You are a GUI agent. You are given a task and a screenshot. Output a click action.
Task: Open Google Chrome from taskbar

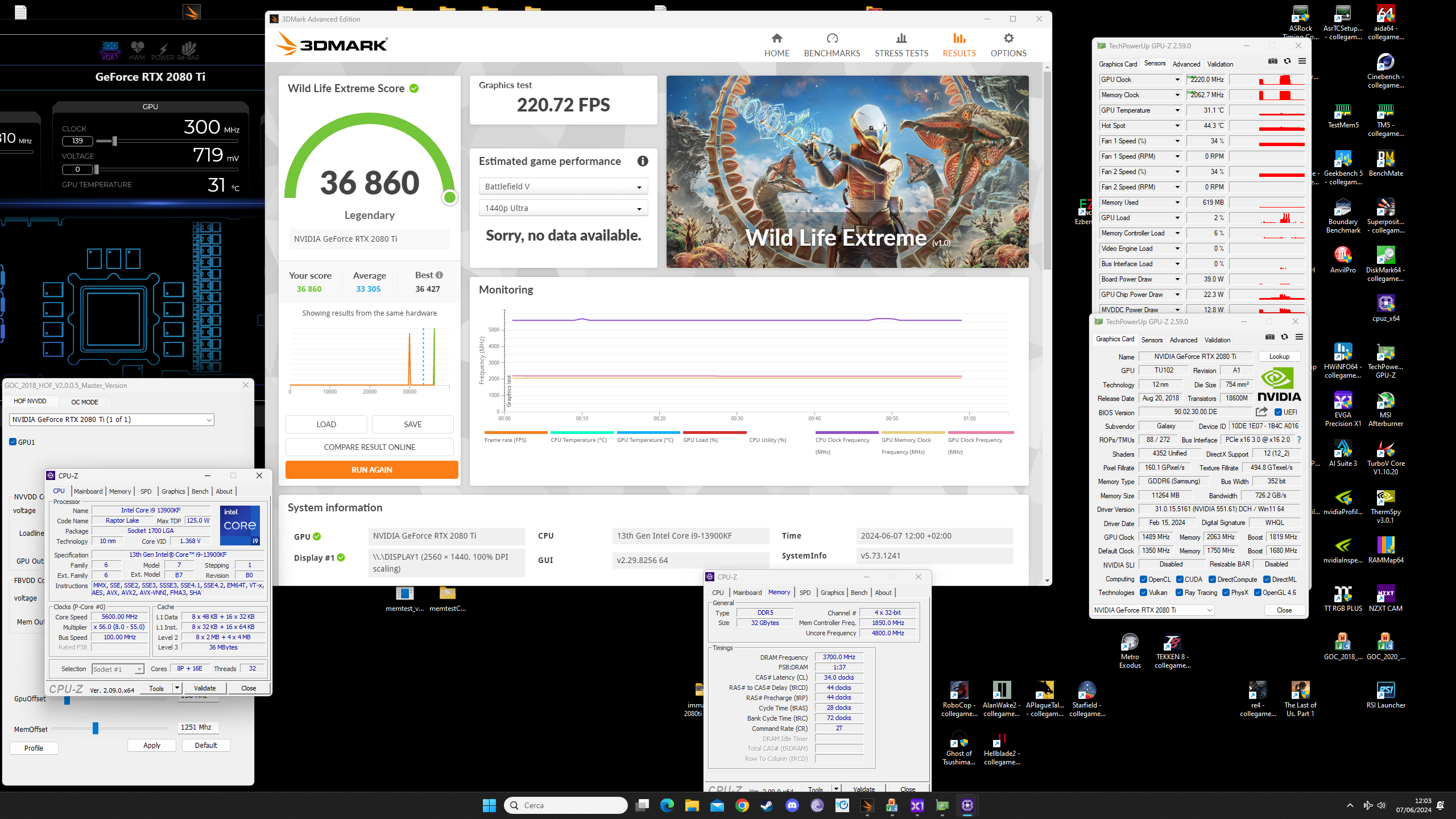click(742, 805)
